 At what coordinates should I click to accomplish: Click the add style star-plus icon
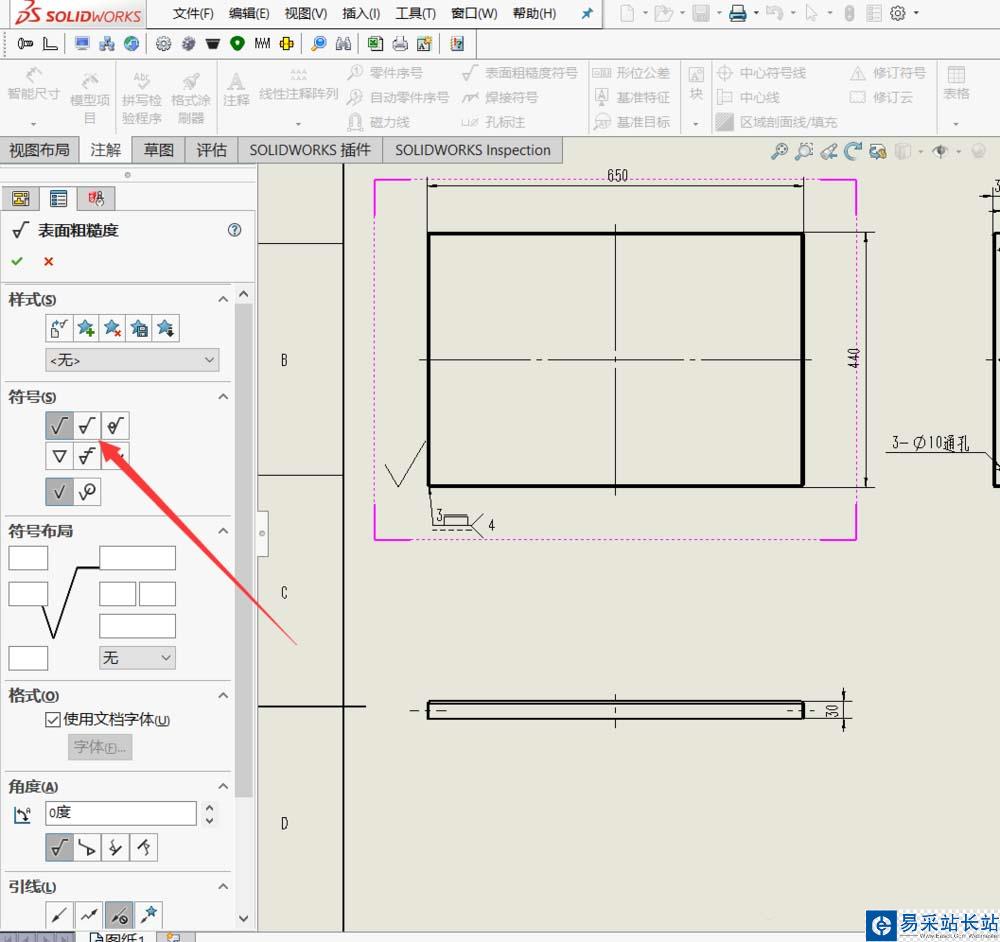coord(86,328)
